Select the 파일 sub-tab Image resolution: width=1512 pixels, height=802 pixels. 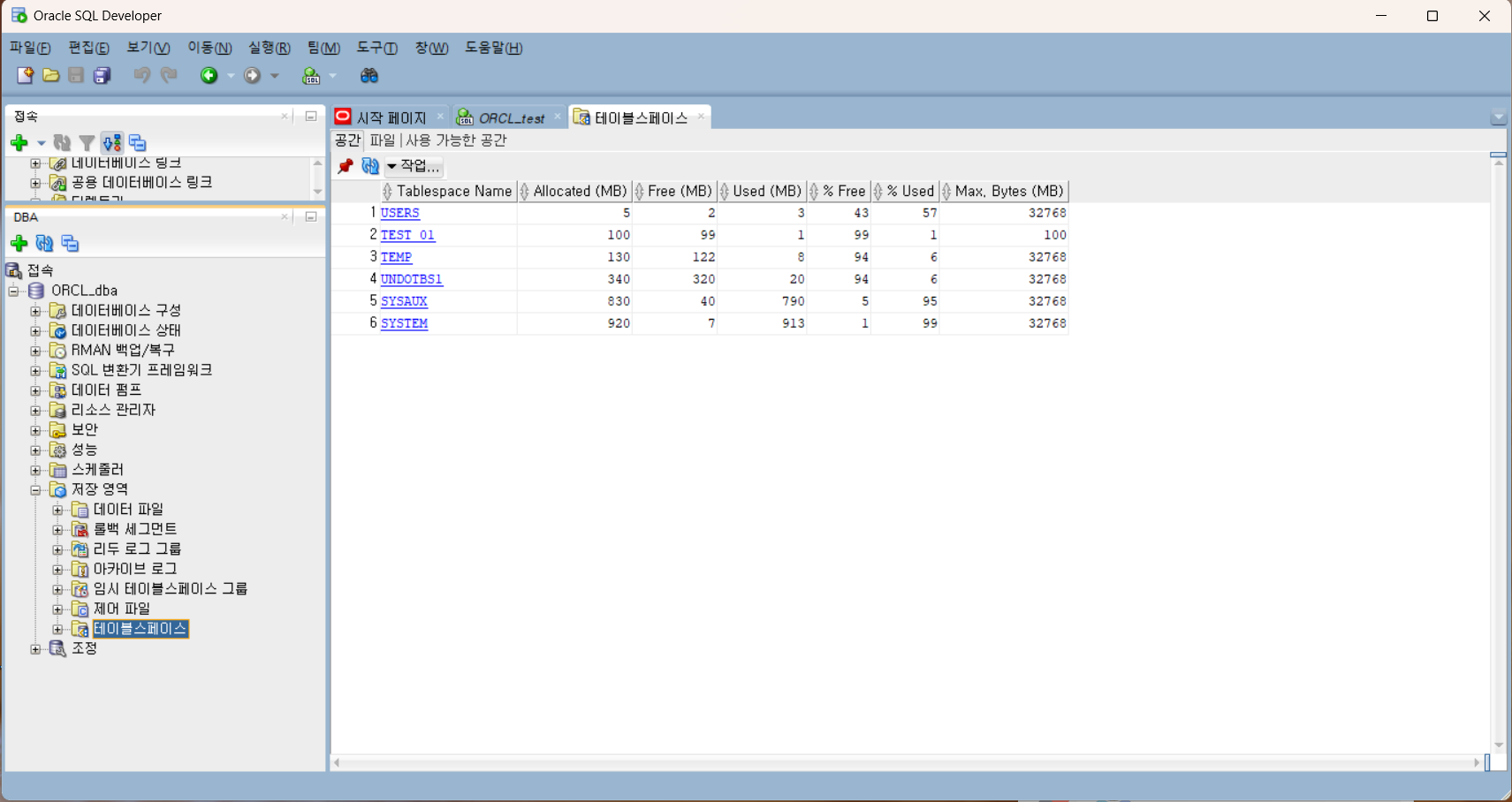383,140
